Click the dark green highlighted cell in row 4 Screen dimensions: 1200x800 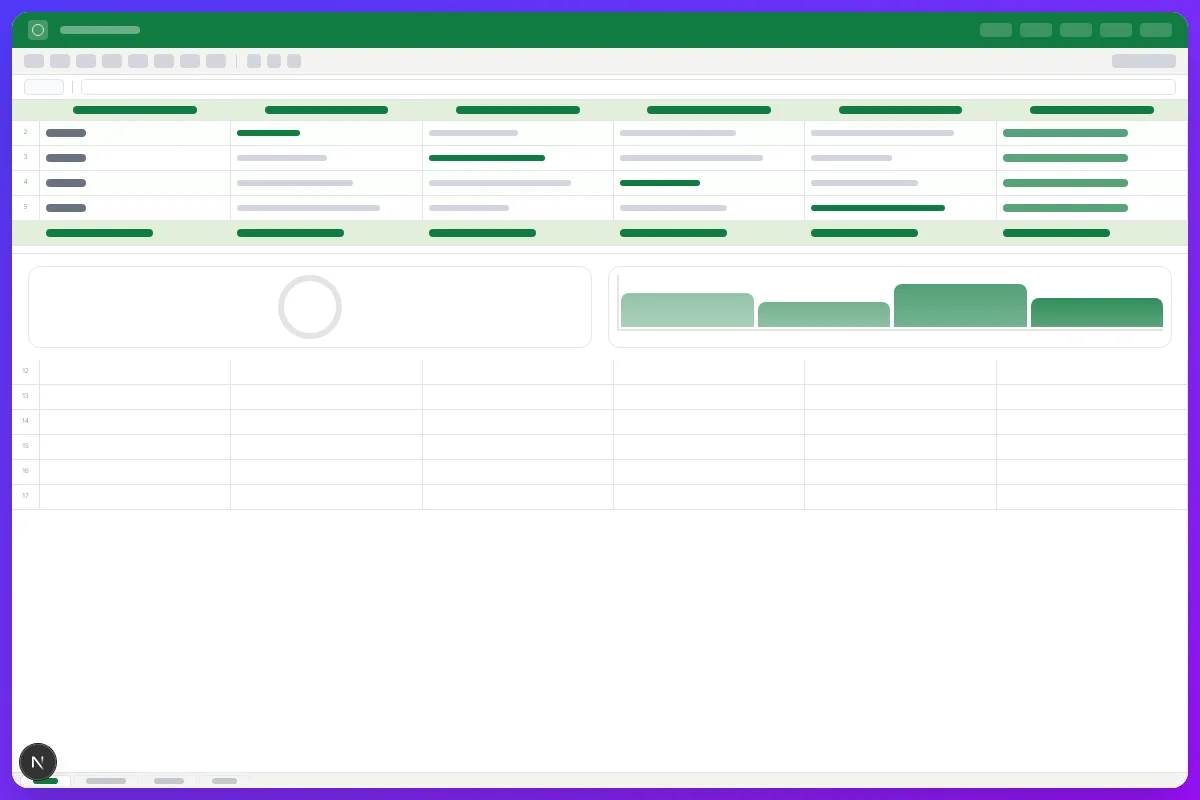click(x=709, y=183)
